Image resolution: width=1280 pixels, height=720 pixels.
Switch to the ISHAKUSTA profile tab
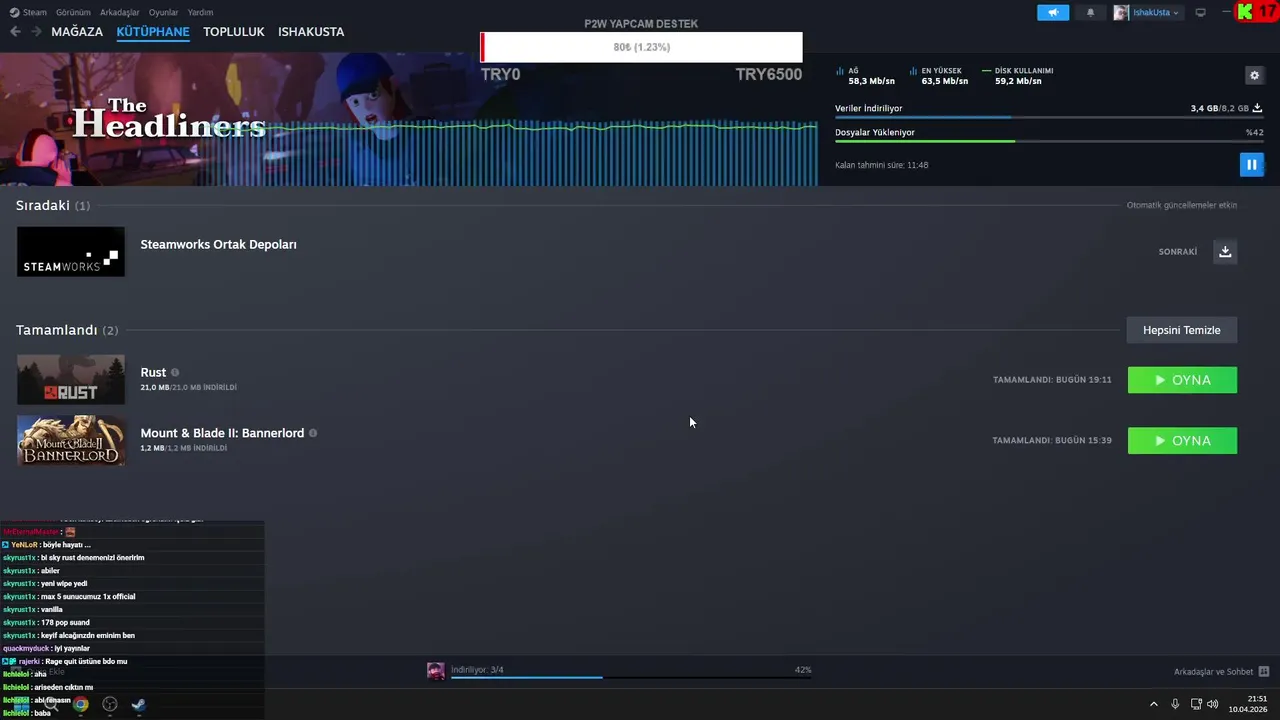coord(311,32)
